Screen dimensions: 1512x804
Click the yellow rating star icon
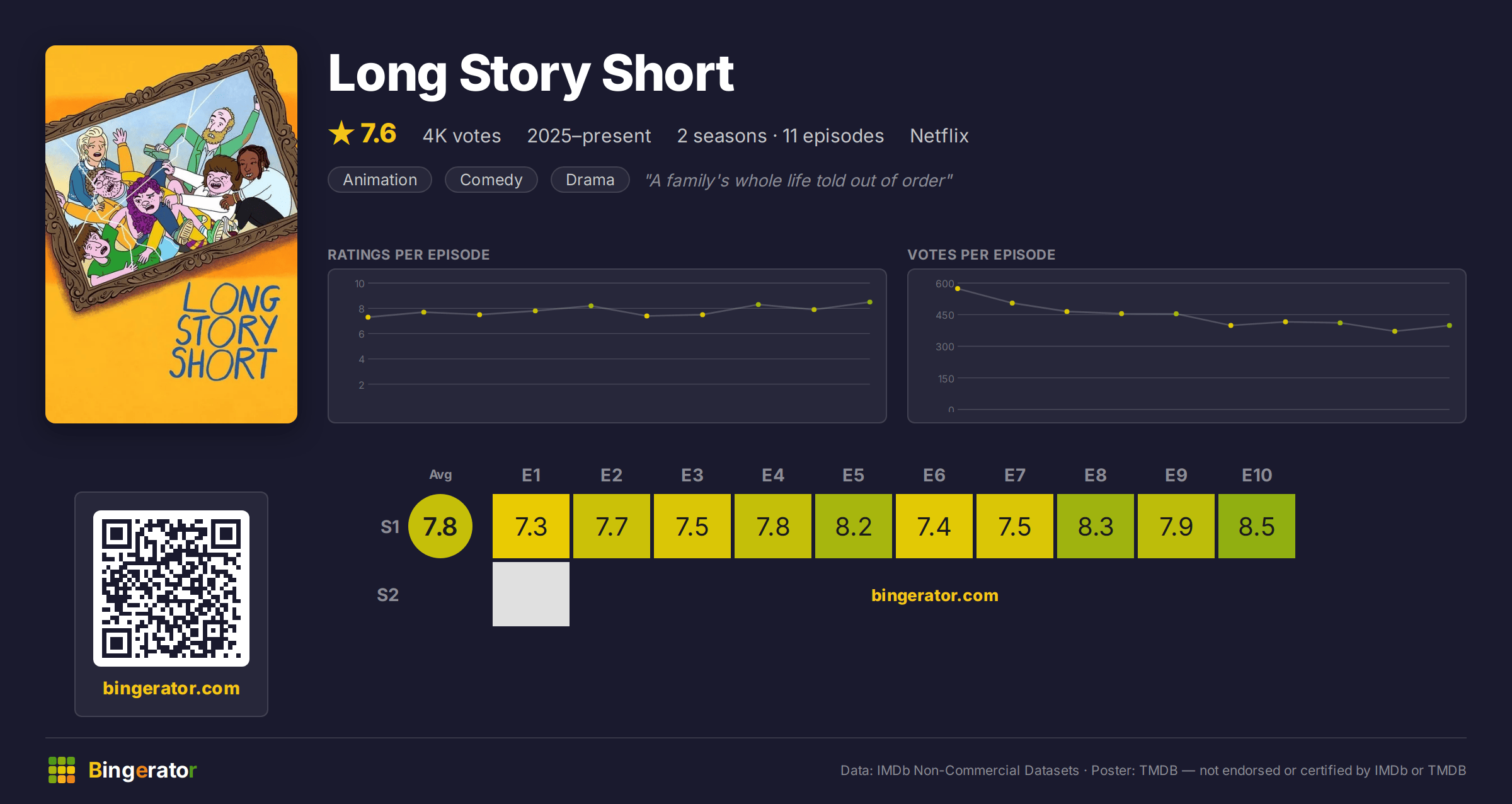341,133
